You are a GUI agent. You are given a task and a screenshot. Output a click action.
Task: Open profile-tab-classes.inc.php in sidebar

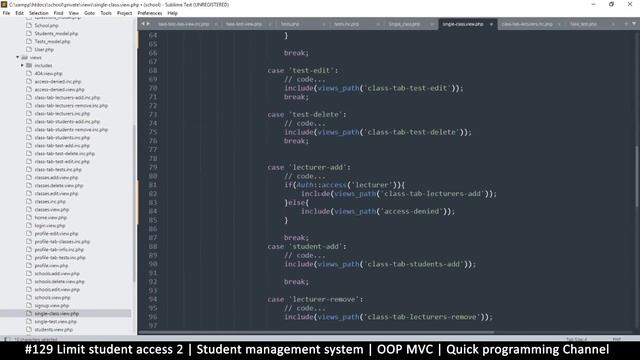click(62, 242)
